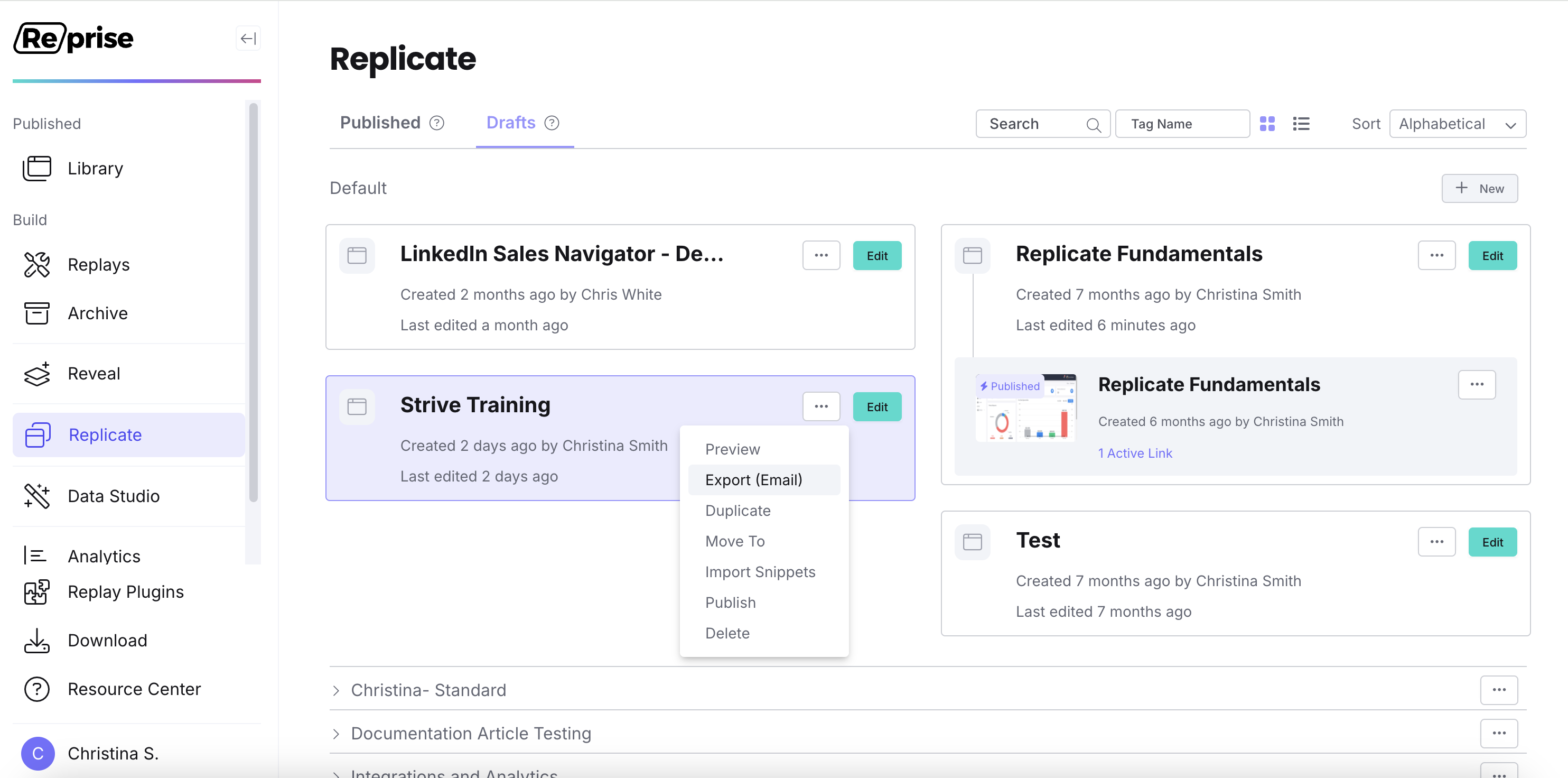This screenshot has width=1568, height=778.
Task: Click the Test card window icon
Action: tap(972, 542)
